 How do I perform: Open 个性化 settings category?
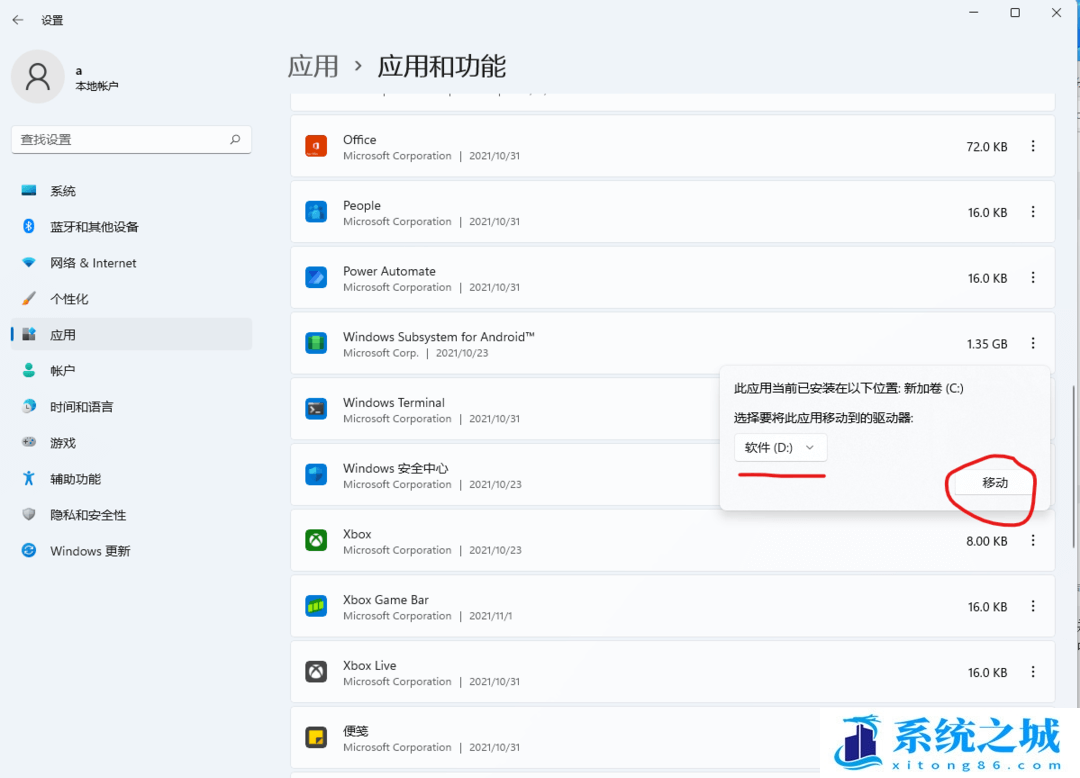point(131,299)
